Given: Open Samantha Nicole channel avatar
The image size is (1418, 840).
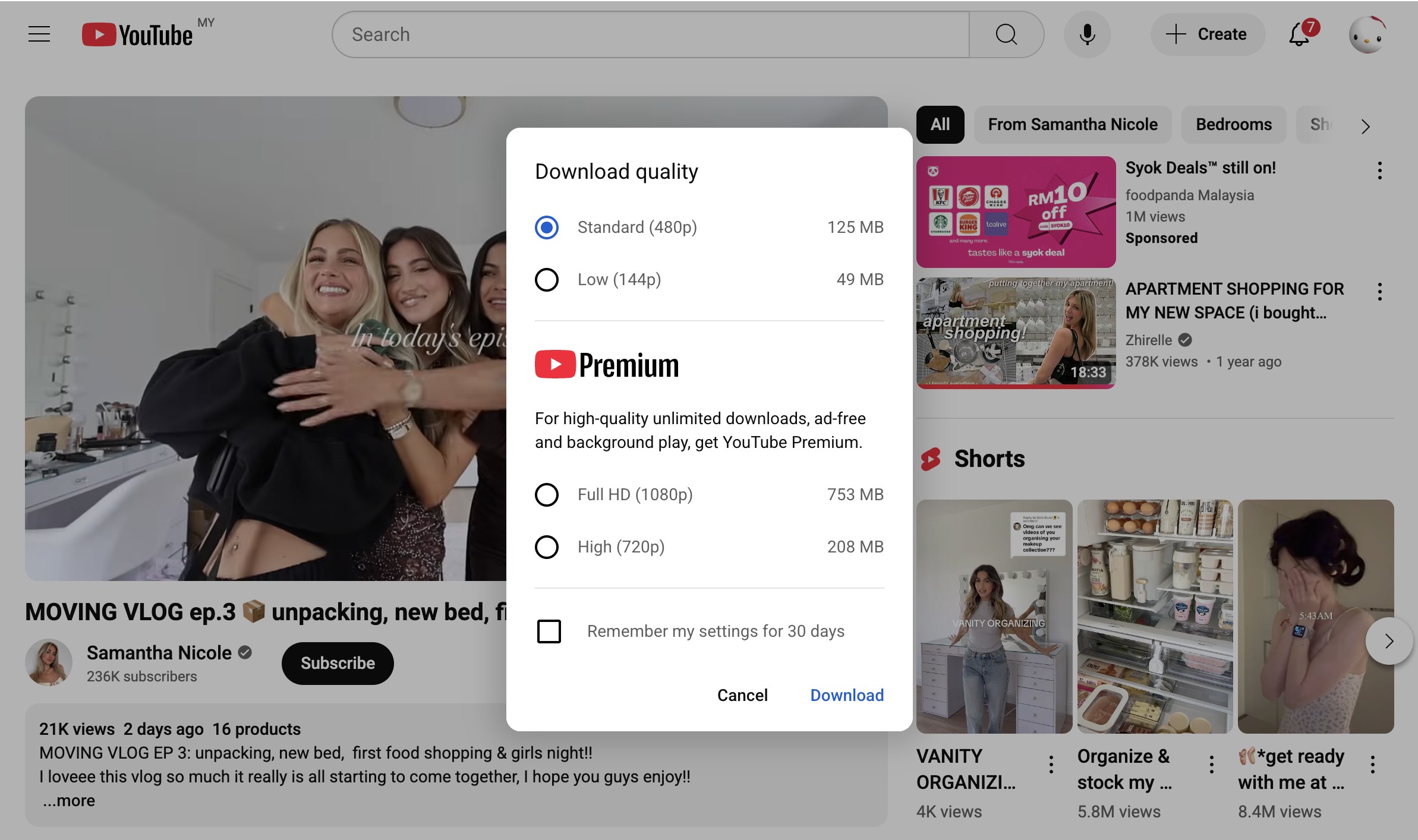Looking at the screenshot, I should pyautogui.click(x=49, y=662).
